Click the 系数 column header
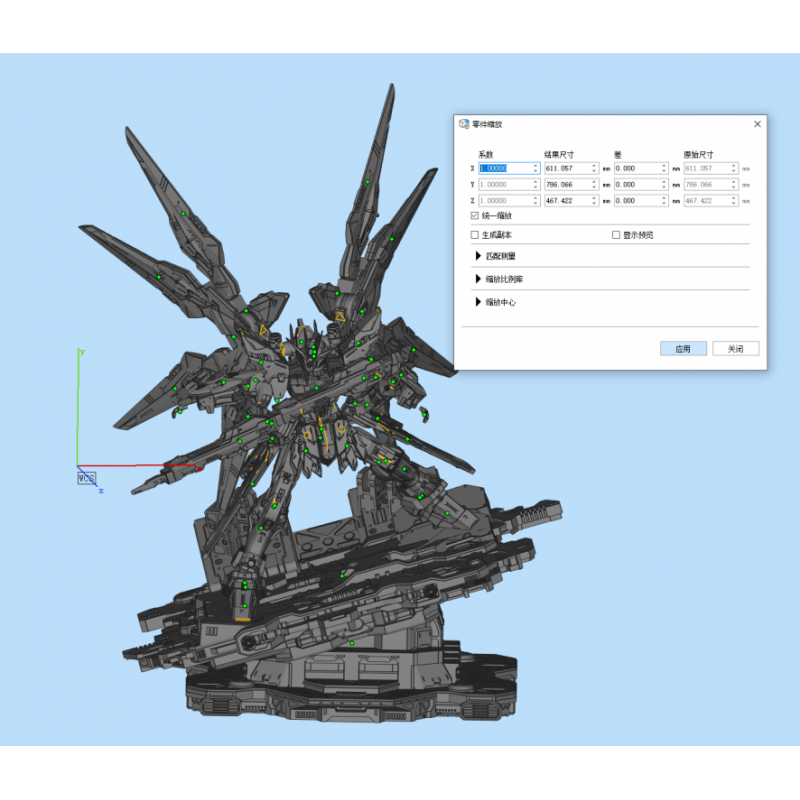The height and width of the screenshot is (800, 800). [x=486, y=155]
